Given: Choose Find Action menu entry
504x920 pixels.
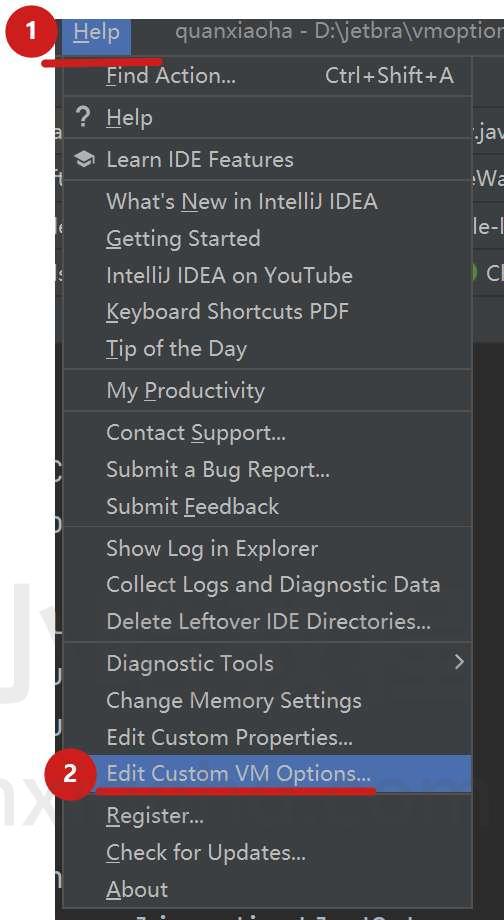Looking at the screenshot, I should pos(267,76).
